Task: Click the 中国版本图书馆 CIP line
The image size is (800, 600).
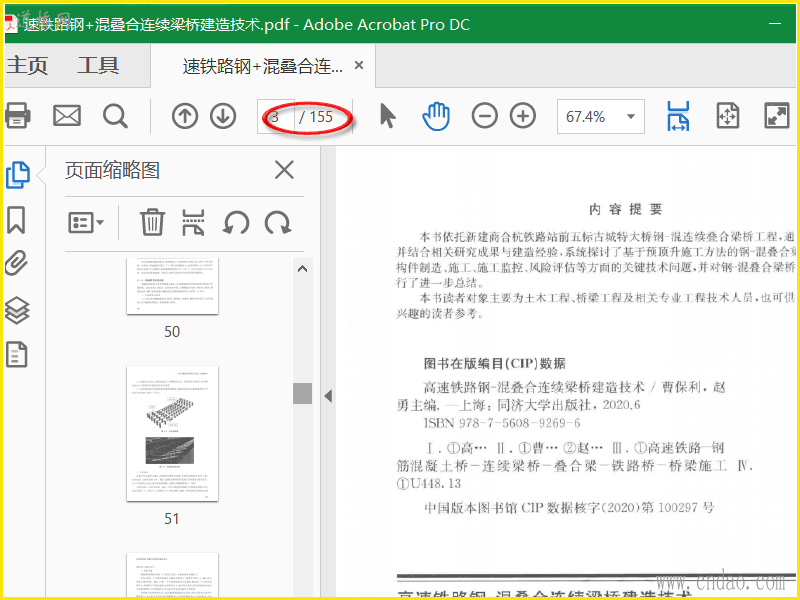Action: (x=569, y=508)
